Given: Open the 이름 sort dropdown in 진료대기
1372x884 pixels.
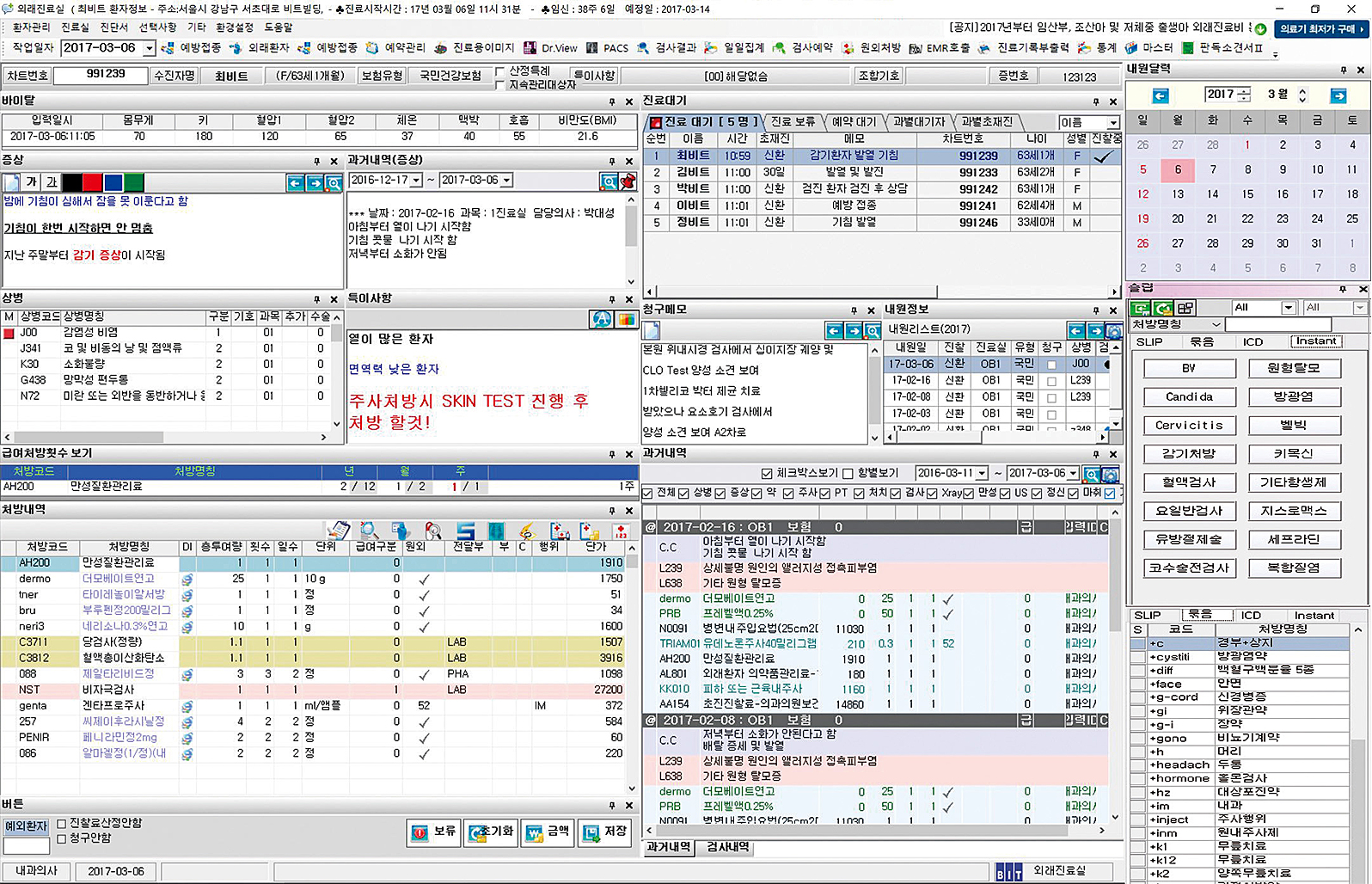Looking at the screenshot, I should (1113, 123).
